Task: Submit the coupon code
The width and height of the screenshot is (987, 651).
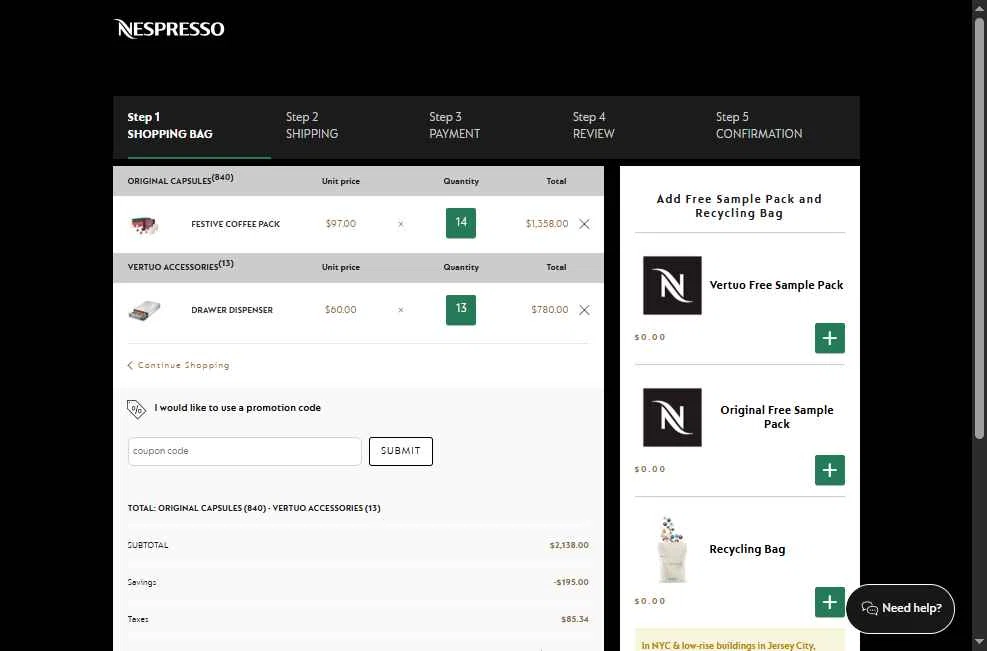Action: pos(401,451)
